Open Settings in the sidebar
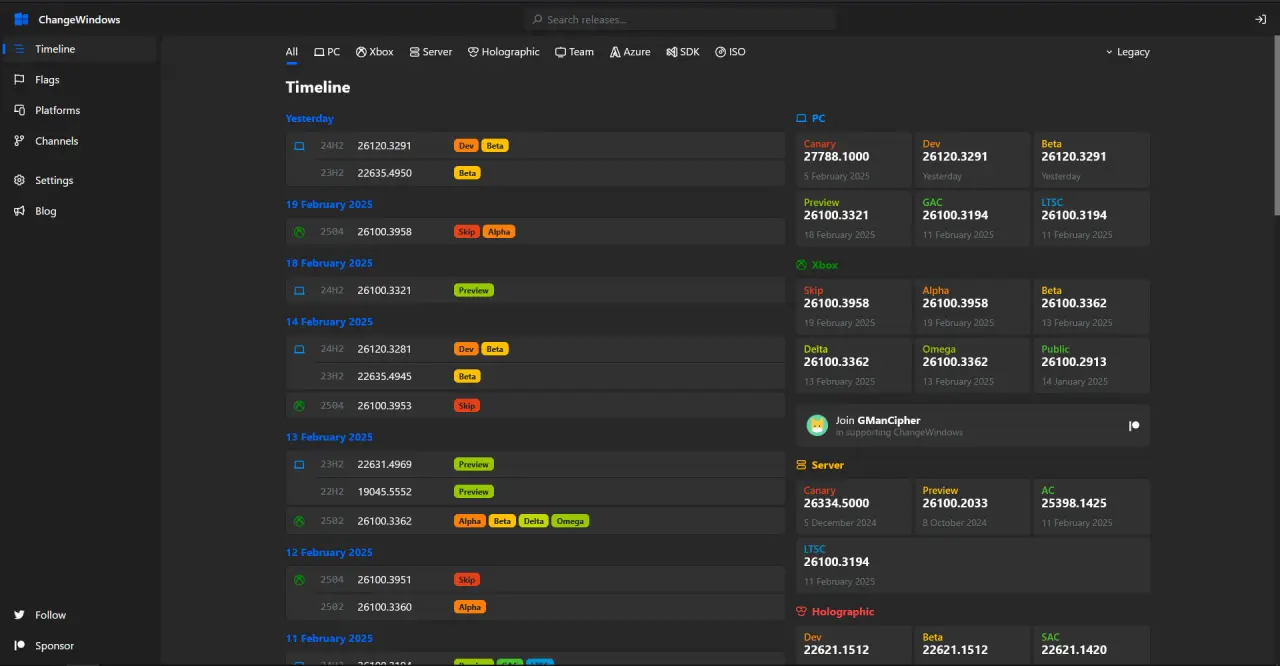 80,180
